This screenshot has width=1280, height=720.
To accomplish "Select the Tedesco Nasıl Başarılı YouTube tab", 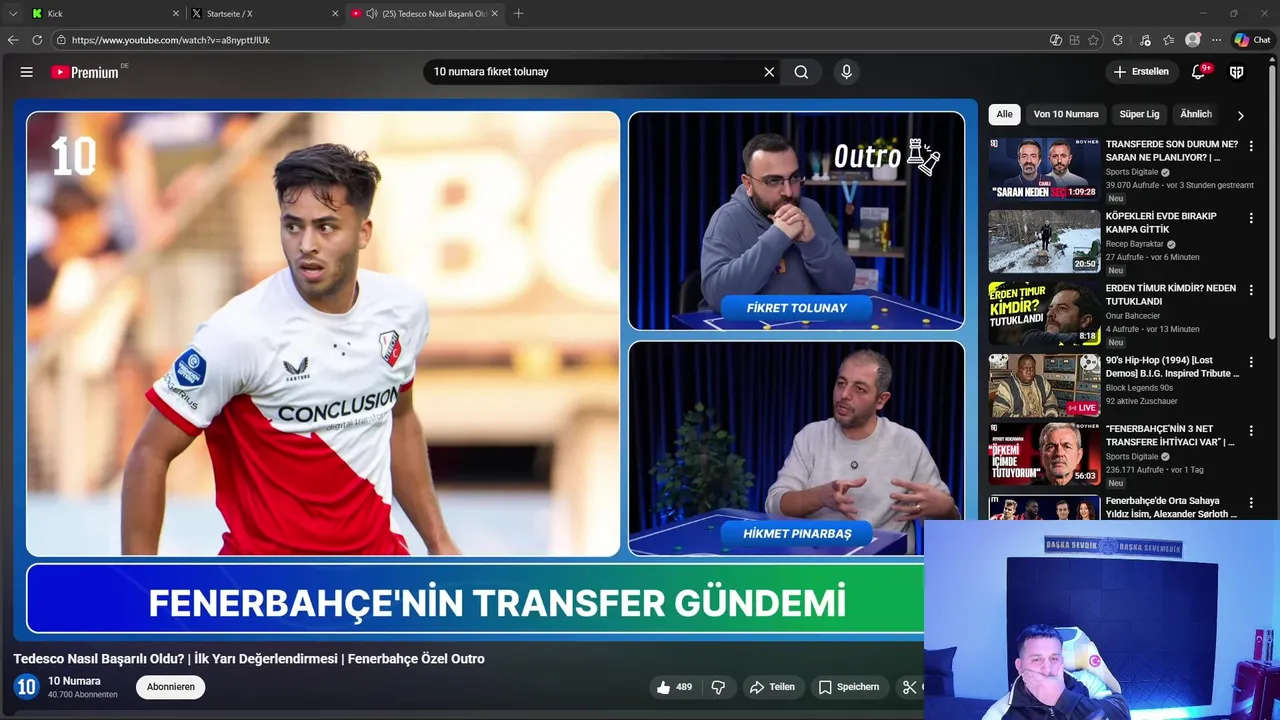I will pyautogui.click(x=427, y=14).
